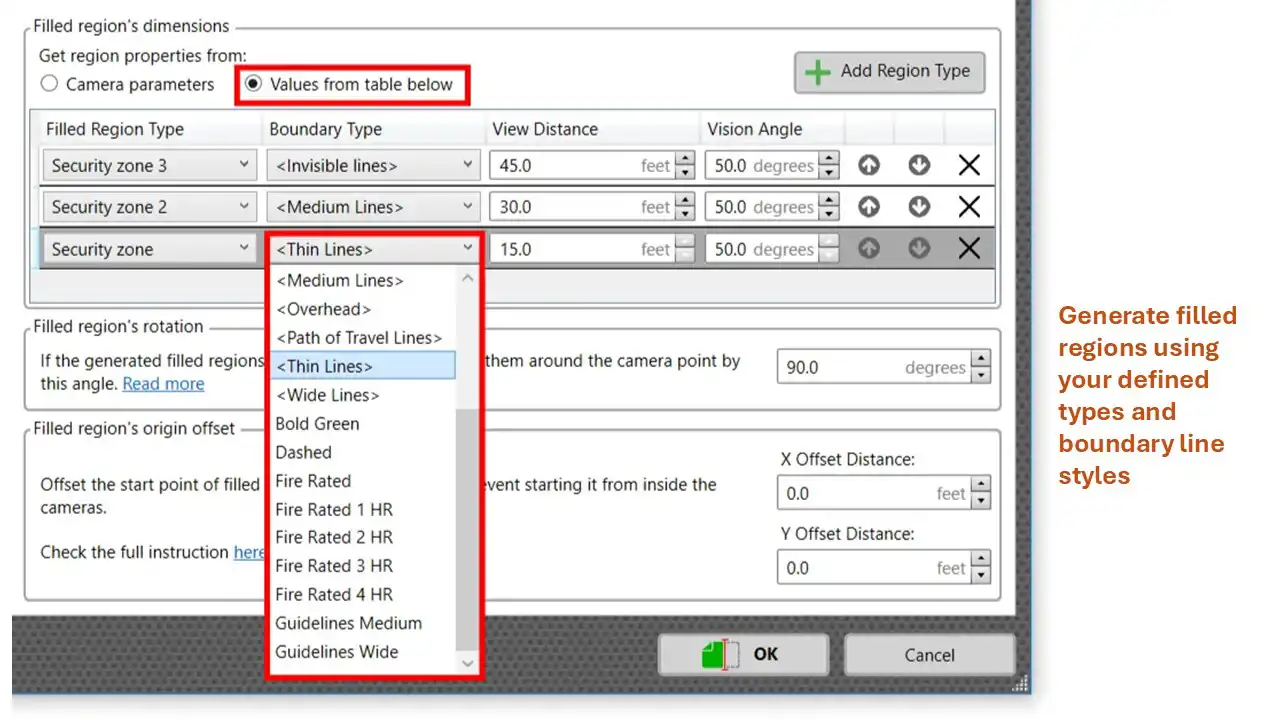Select Values from table below option
Image resolution: width=1280 pixels, height=720 pixels.
click(253, 84)
